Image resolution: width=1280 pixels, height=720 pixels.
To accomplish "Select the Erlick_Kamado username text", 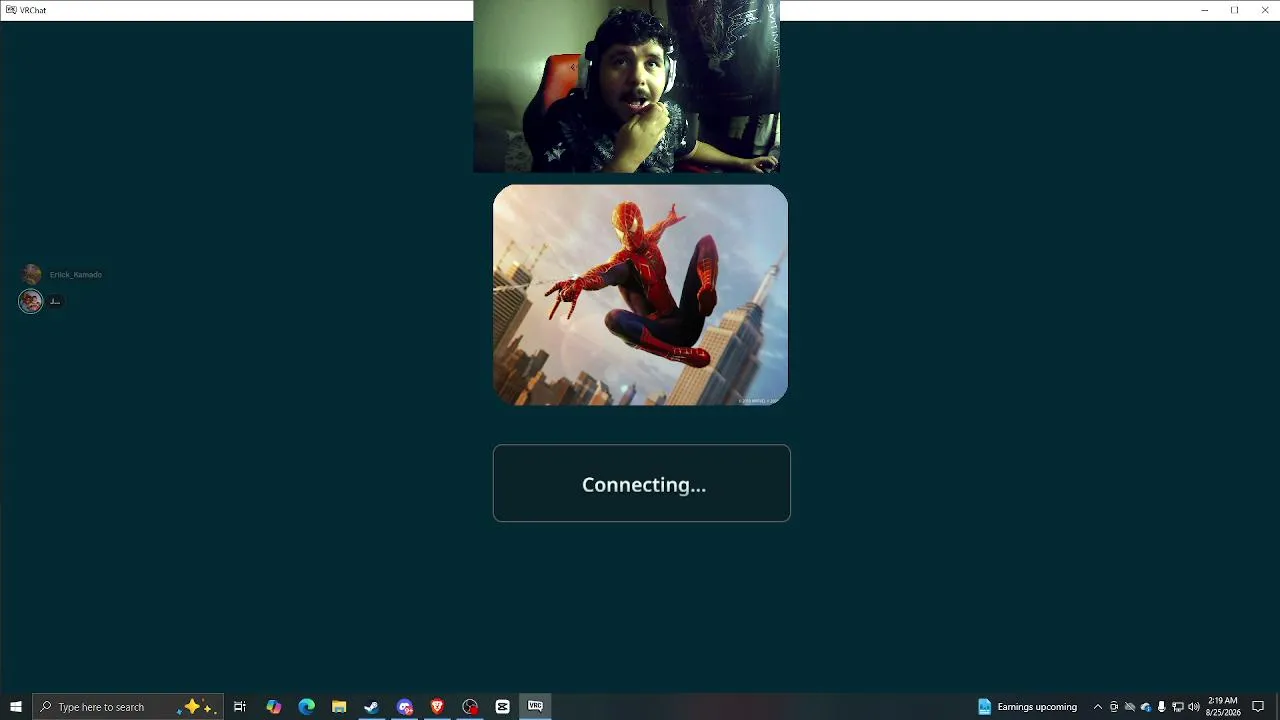I will pos(76,275).
